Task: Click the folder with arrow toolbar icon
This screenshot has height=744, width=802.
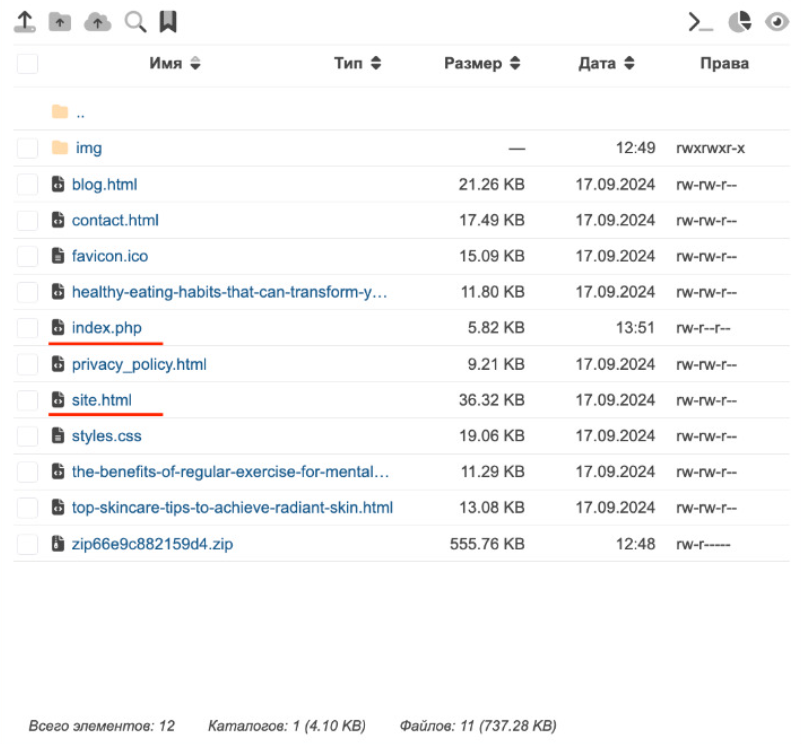Action: tap(60, 22)
